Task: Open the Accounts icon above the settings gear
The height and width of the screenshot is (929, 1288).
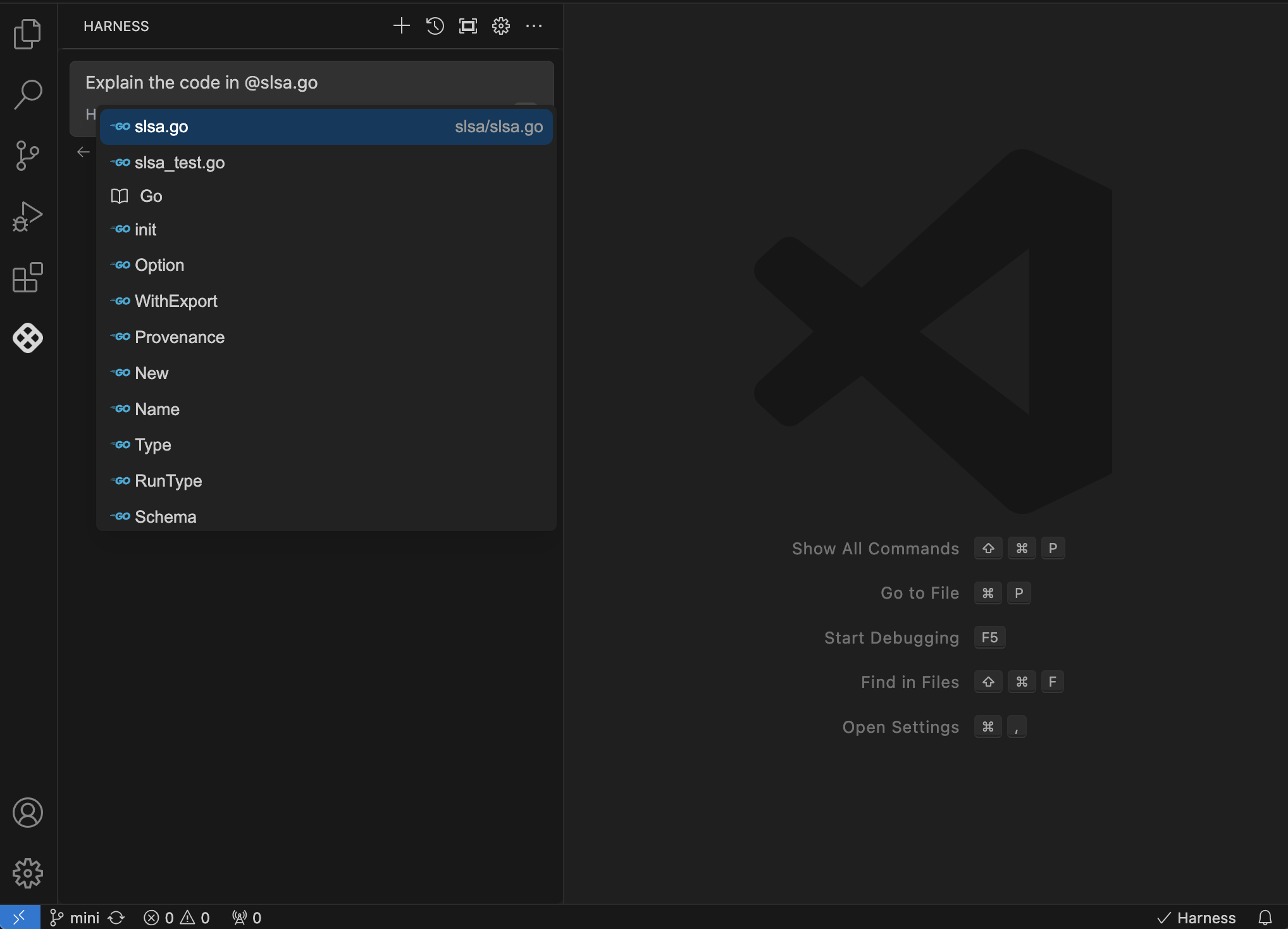Action: (27, 813)
